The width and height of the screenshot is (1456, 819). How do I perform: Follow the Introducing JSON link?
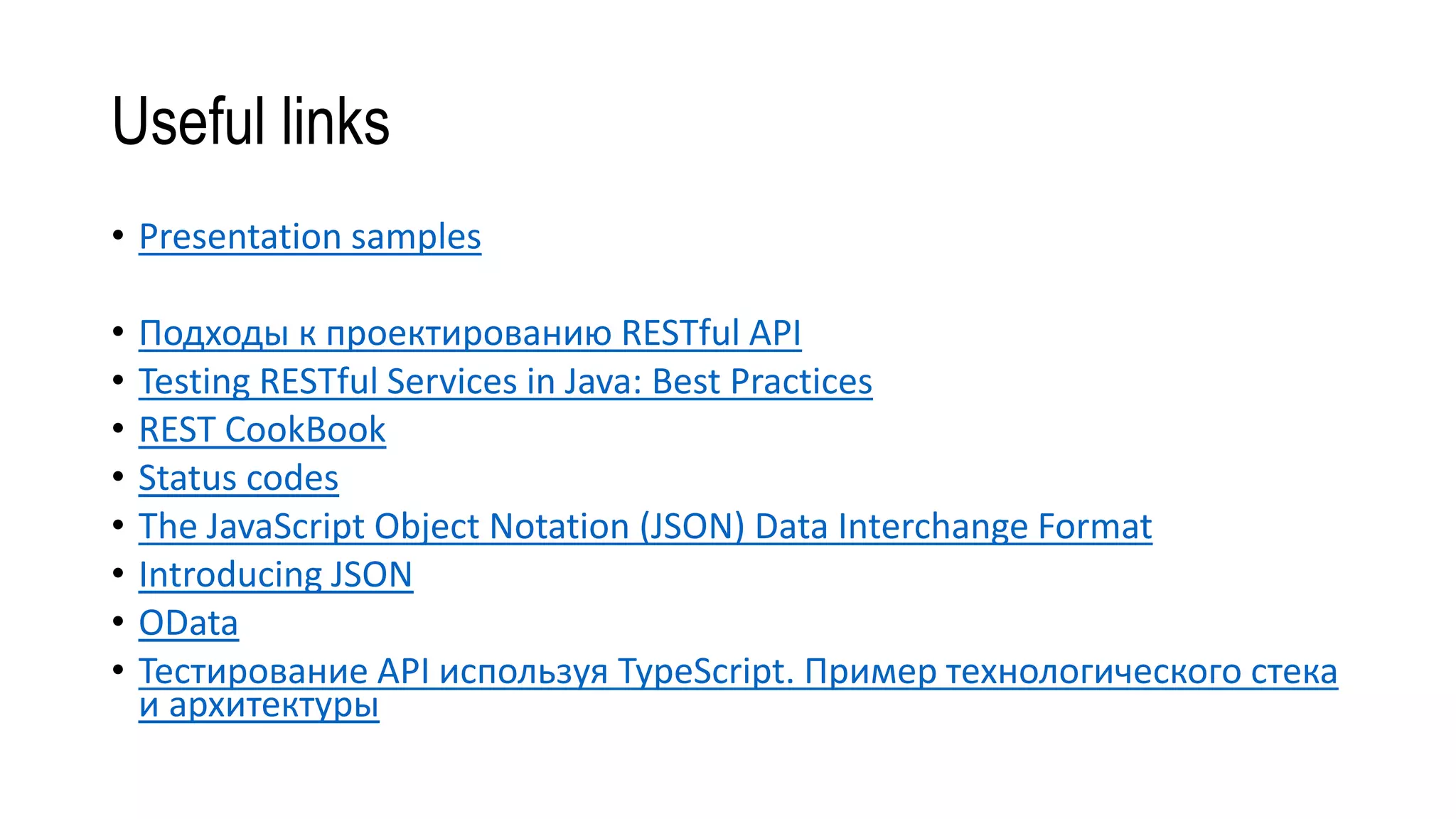[275, 575]
